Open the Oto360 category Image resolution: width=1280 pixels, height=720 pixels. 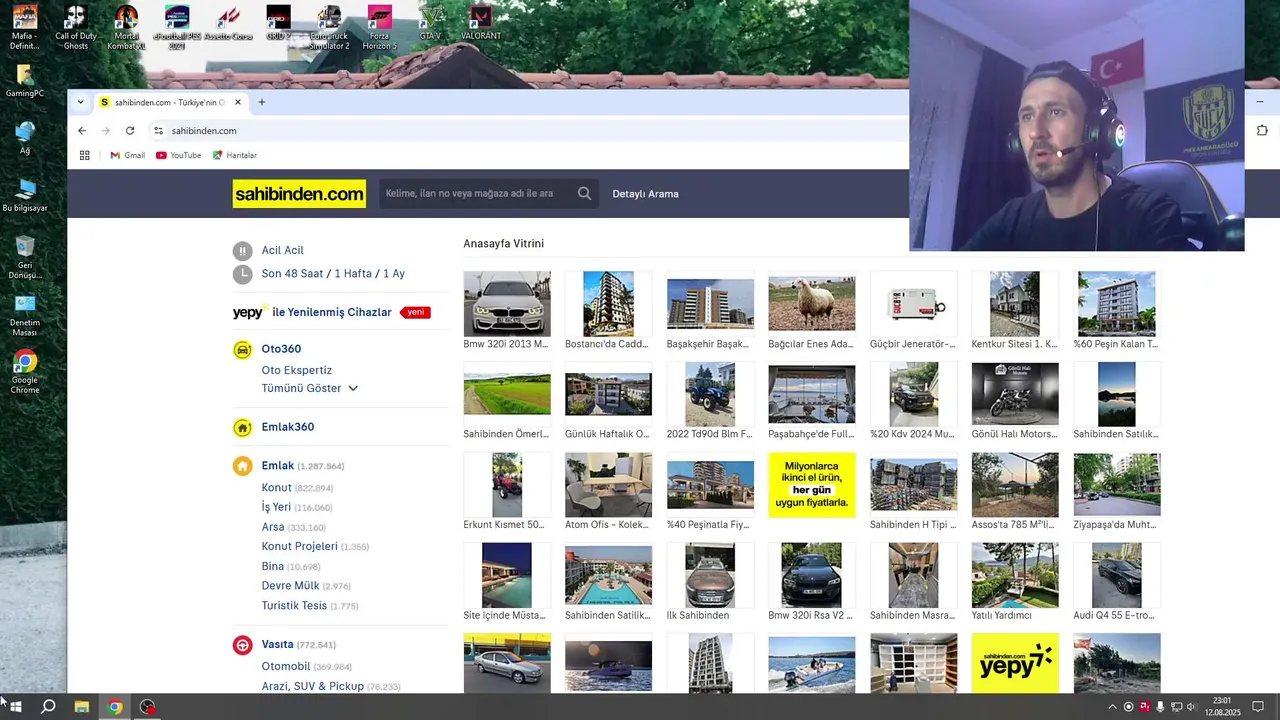coord(281,349)
